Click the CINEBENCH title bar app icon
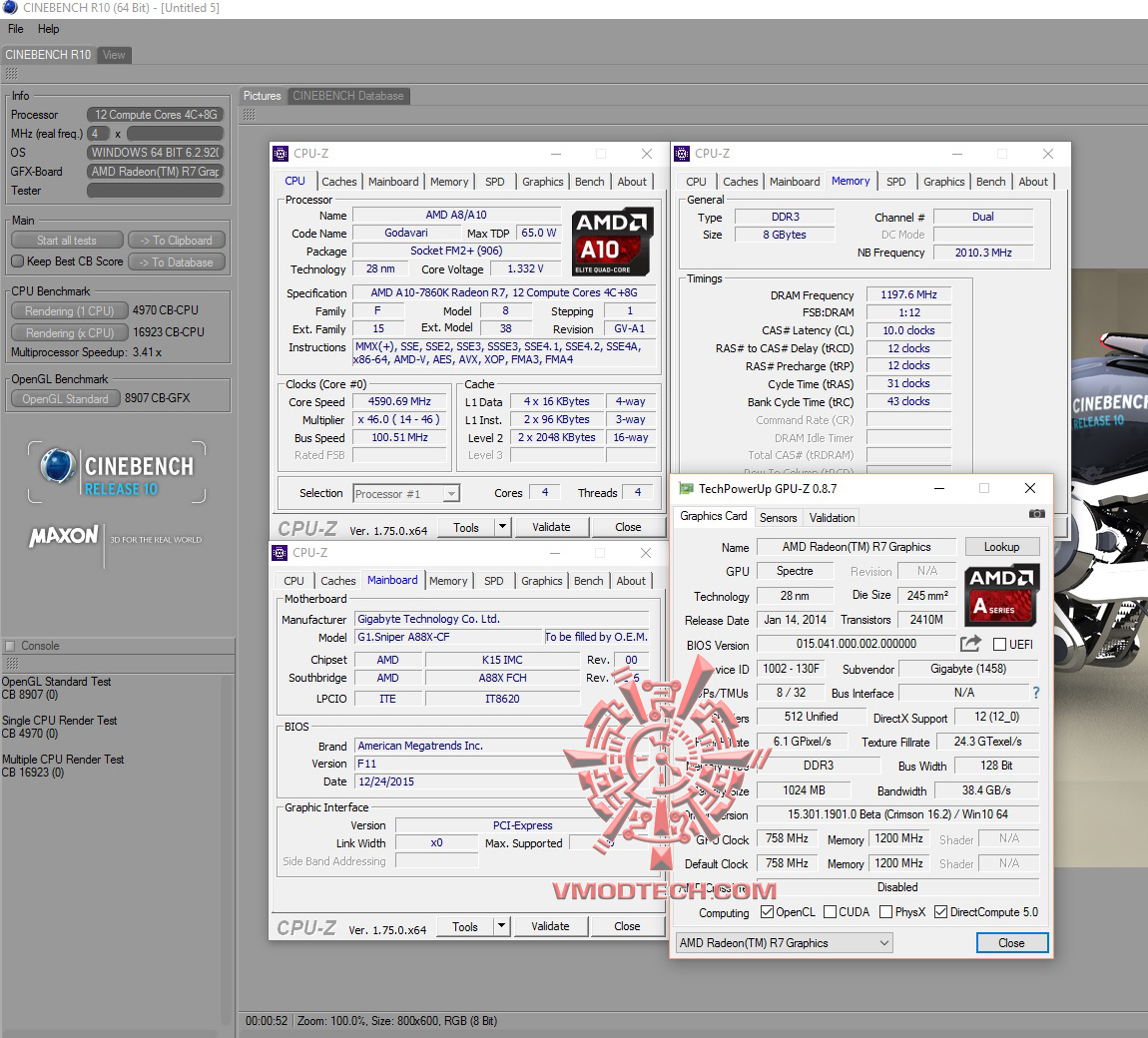Screen dimensions: 1148x1038 [x=10, y=7]
